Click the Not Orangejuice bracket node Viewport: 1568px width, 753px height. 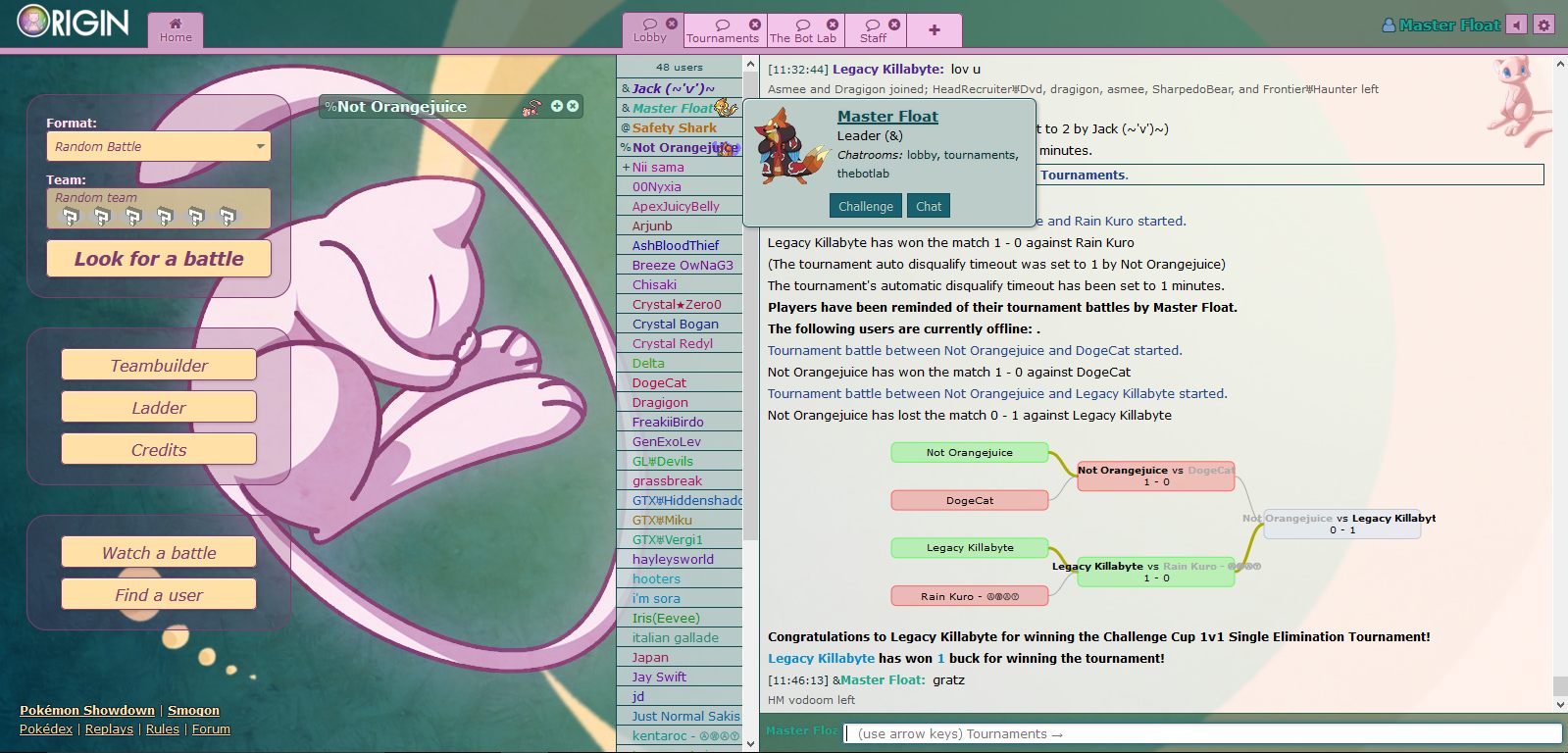[x=970, y=452]
